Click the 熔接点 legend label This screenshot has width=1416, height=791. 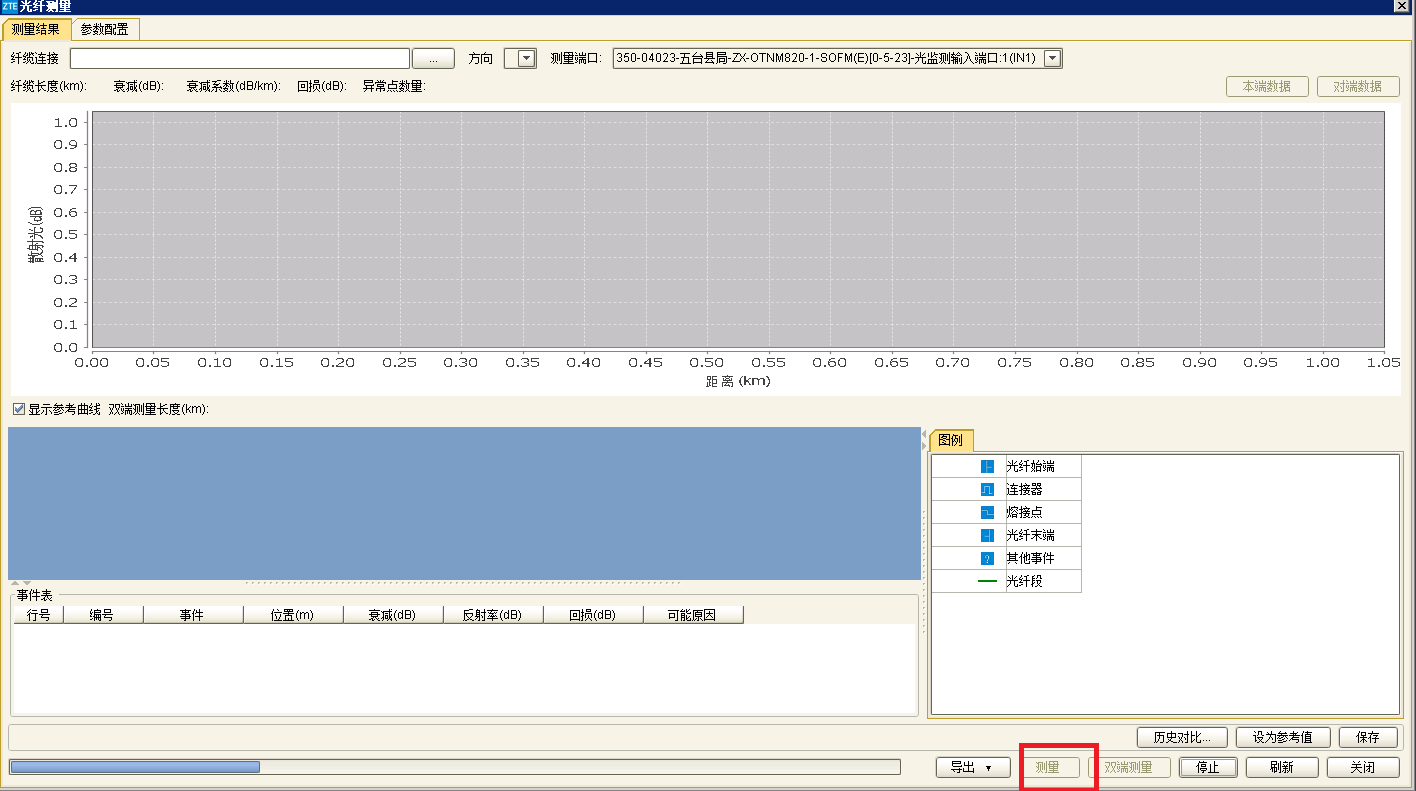click(x=1024, y=512)
